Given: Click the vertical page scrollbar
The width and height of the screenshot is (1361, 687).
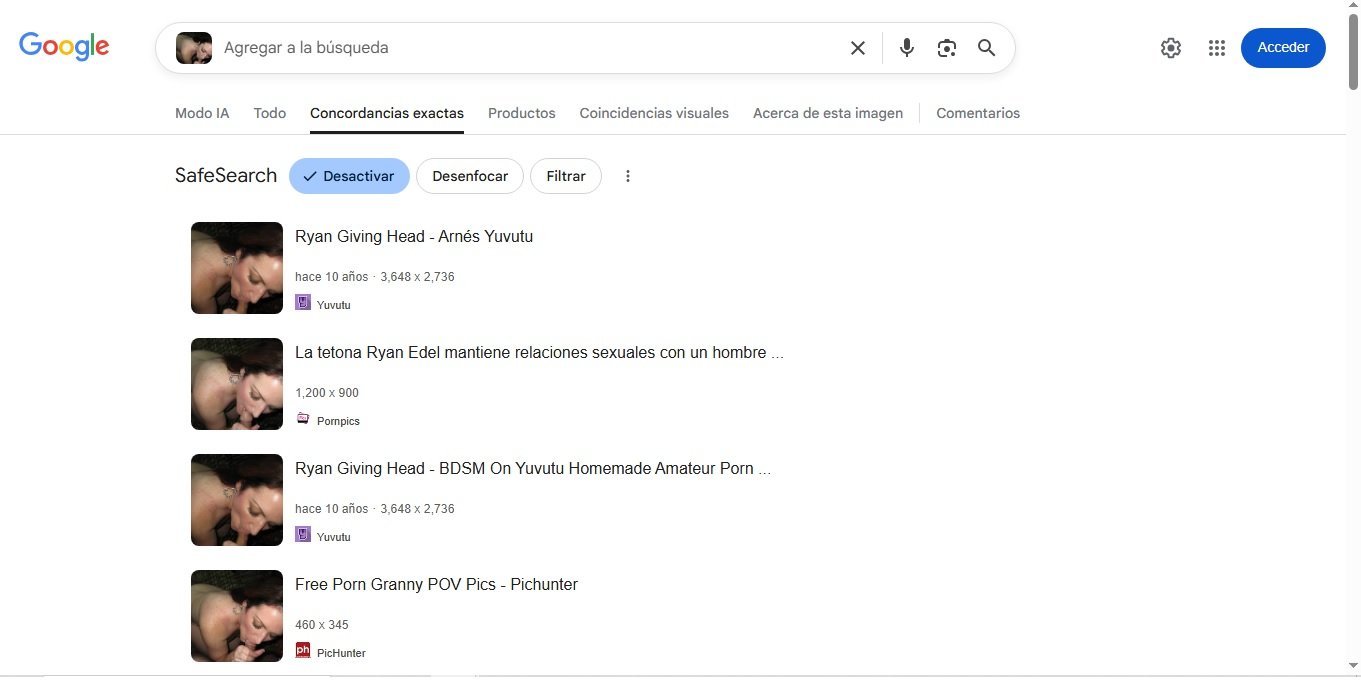Looking at the screenshot, I should (x=1353, y=300).
